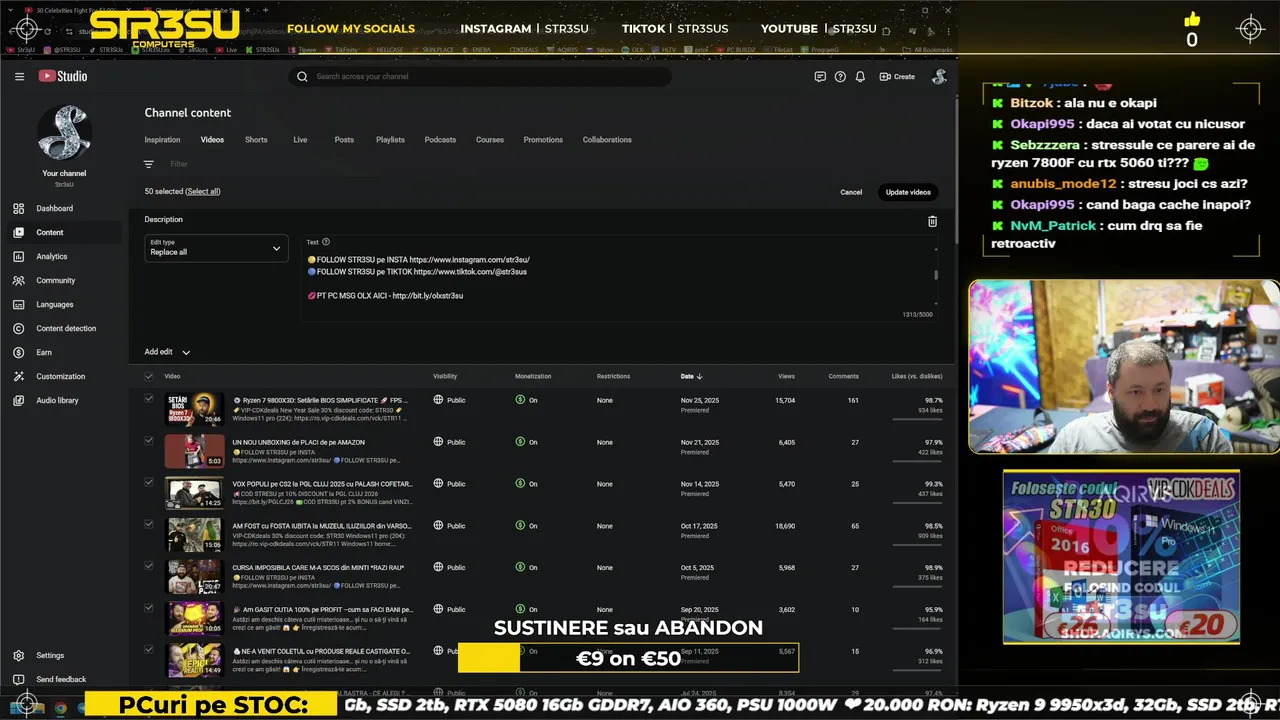Switch to the Posts tab
The height and width of the screenshot is (720, 1280).
point(344,140)
